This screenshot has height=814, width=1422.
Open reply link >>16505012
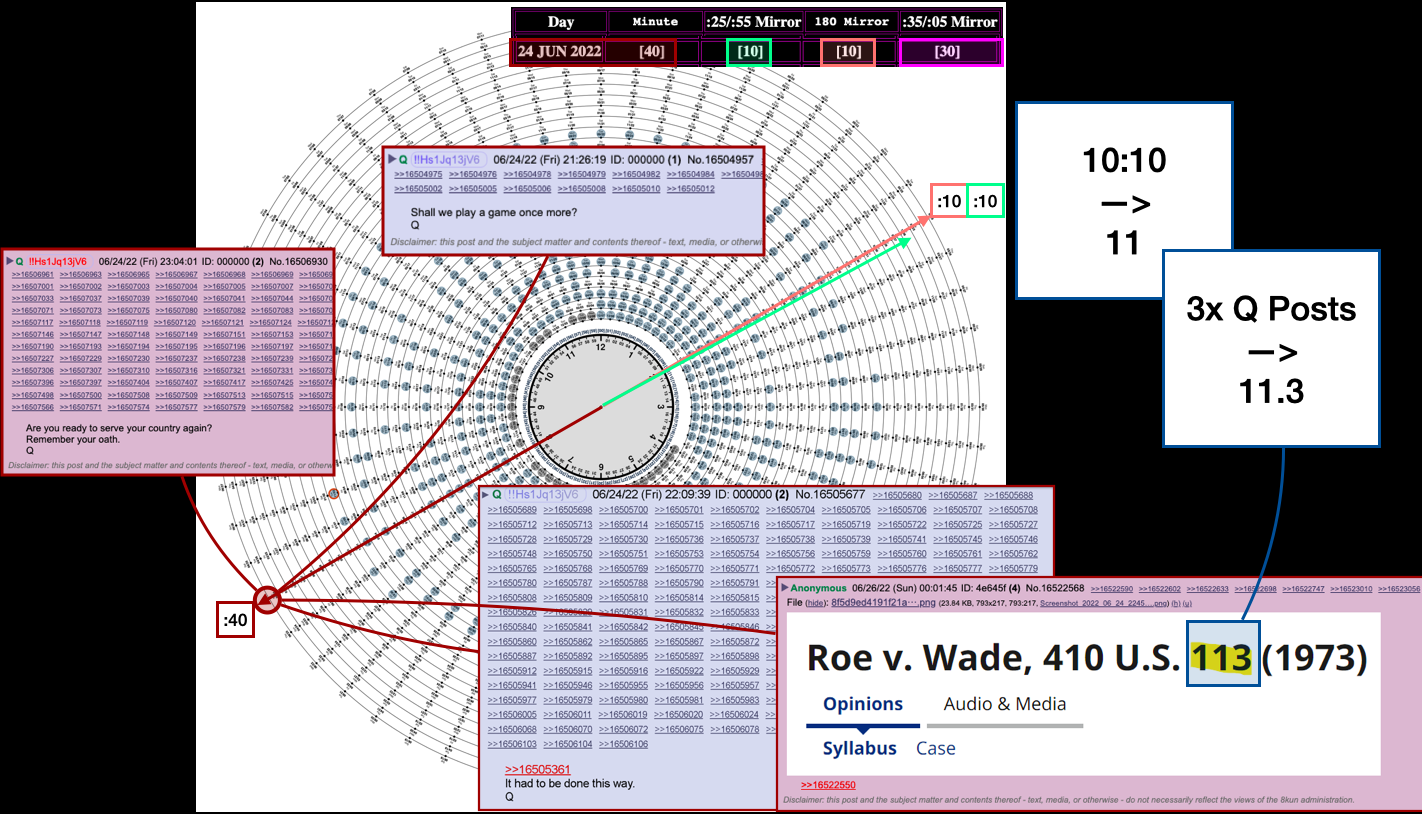click(x=690, y=188)
